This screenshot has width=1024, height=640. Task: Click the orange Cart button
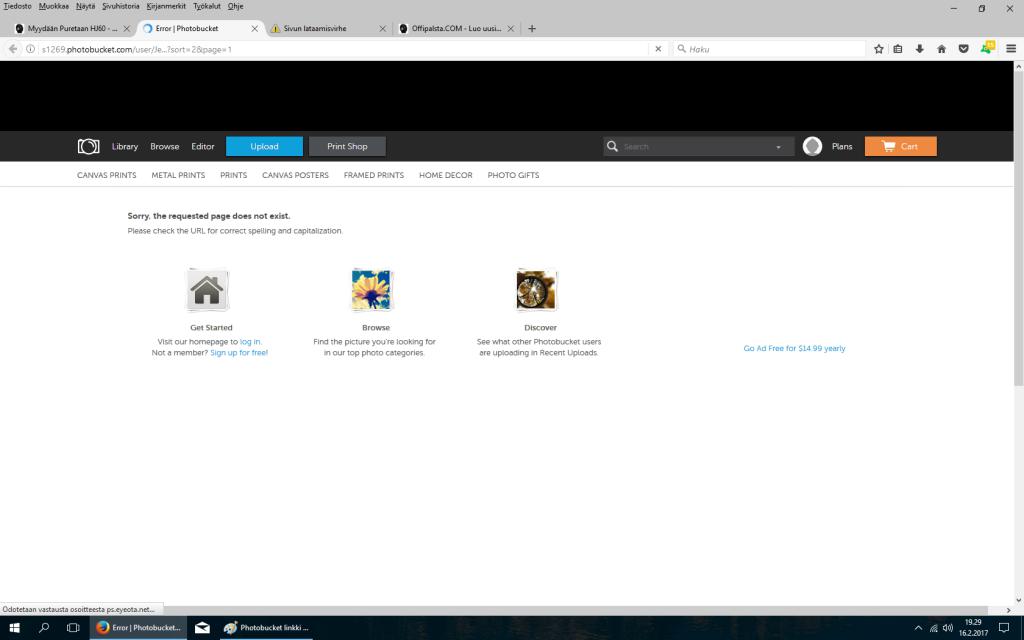pyautogui.click(x=900, y=146)
